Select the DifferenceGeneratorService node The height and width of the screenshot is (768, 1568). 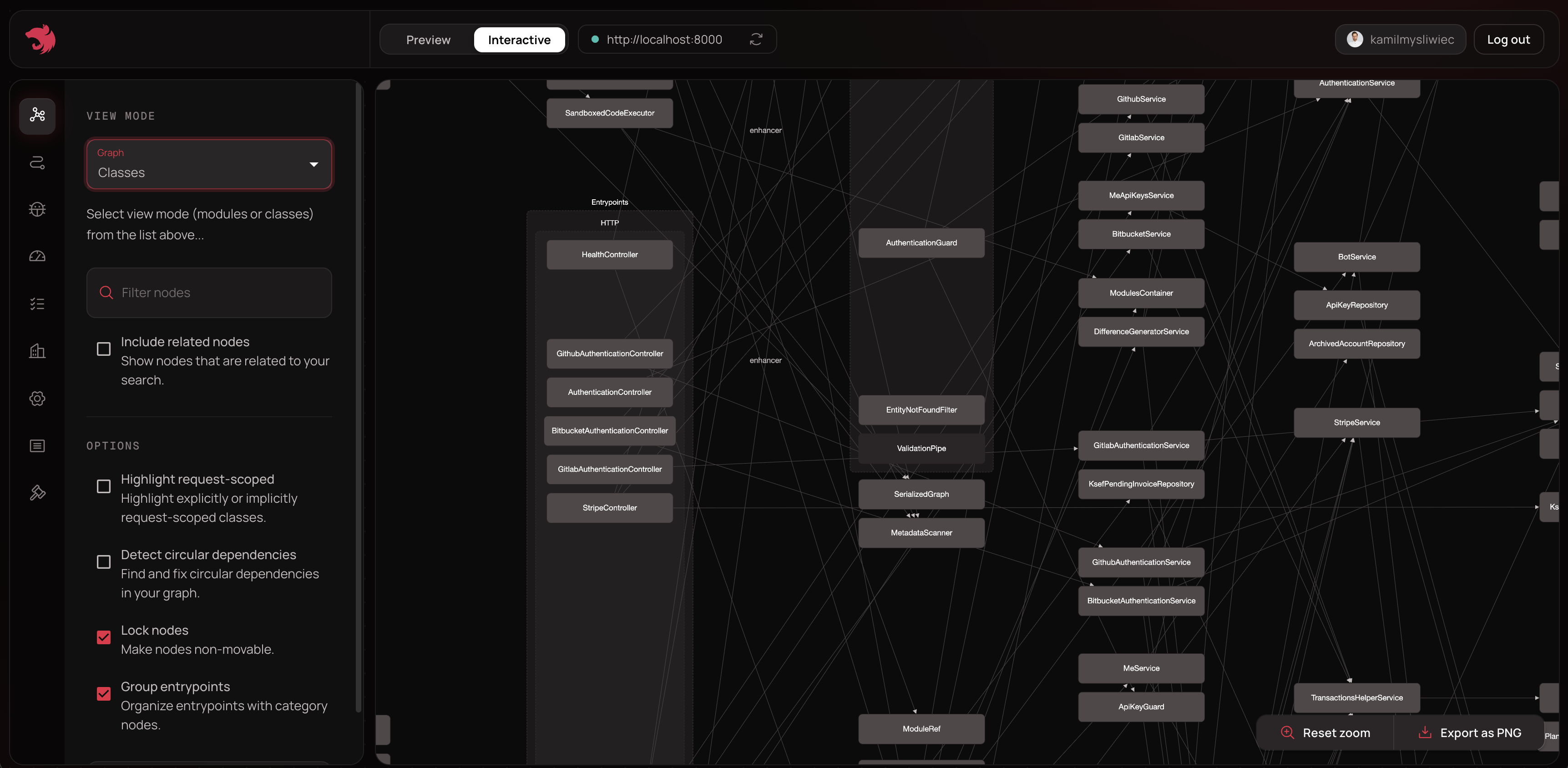coord(1141,332)
